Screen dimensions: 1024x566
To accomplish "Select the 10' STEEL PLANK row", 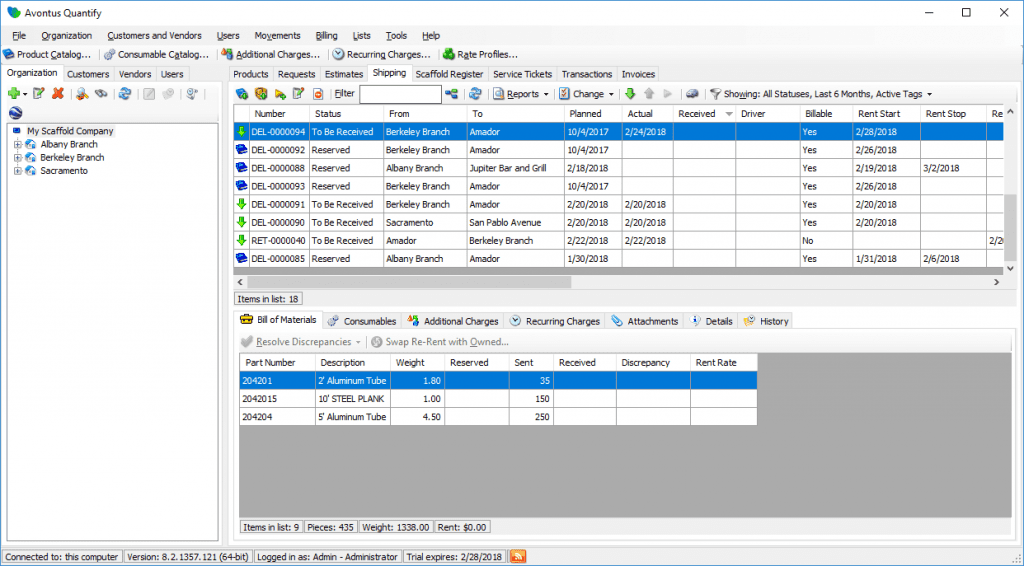I will (498, 398).
